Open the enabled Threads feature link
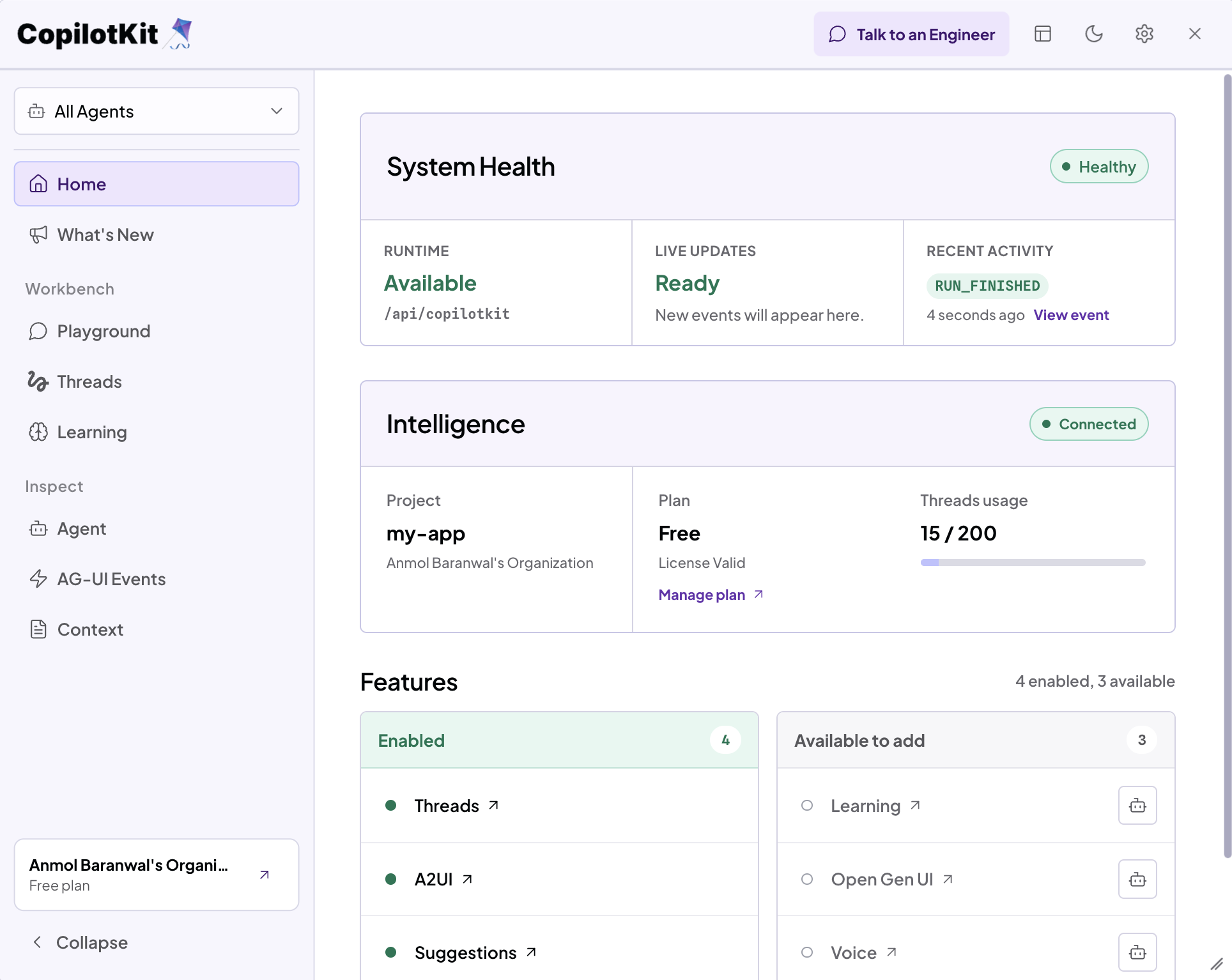 (x=456, y=806)
